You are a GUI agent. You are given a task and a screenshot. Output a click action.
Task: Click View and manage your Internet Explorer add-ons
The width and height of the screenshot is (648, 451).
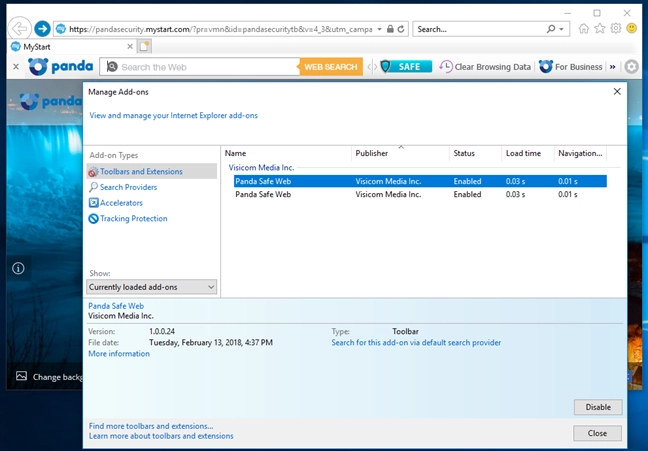[x=174, y=115]
